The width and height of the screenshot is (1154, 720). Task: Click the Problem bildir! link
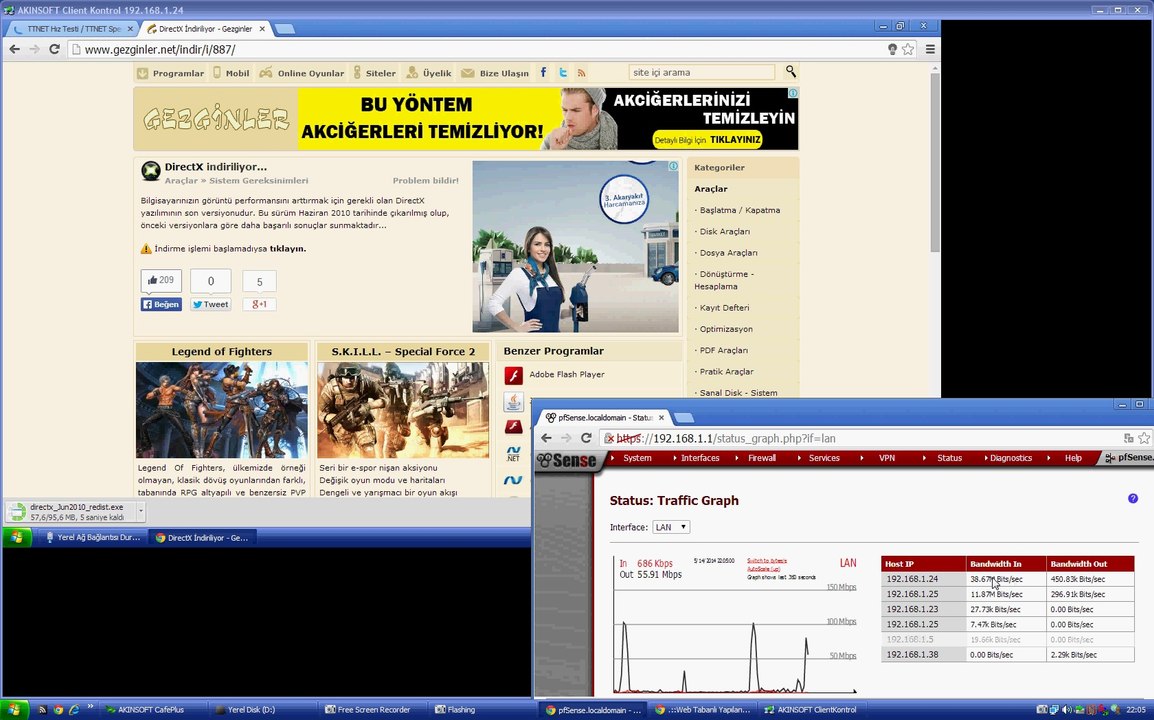point(425,180)
